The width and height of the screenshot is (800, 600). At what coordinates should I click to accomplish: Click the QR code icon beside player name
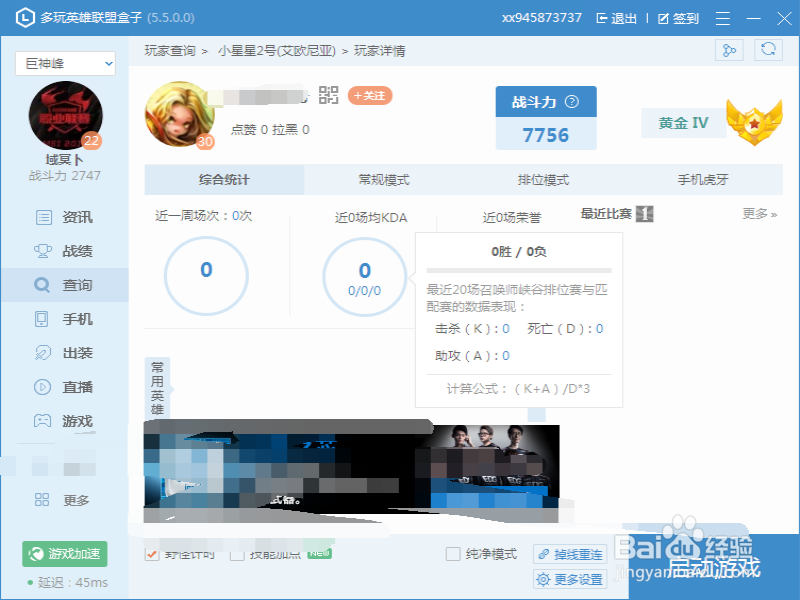[x=329, y=95]
